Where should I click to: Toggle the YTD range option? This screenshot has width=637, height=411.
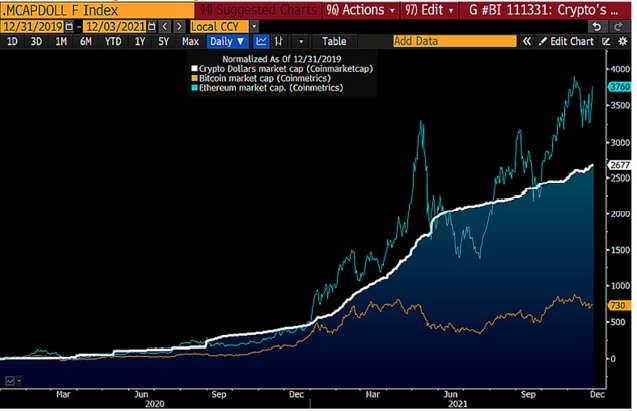(113, 41)
